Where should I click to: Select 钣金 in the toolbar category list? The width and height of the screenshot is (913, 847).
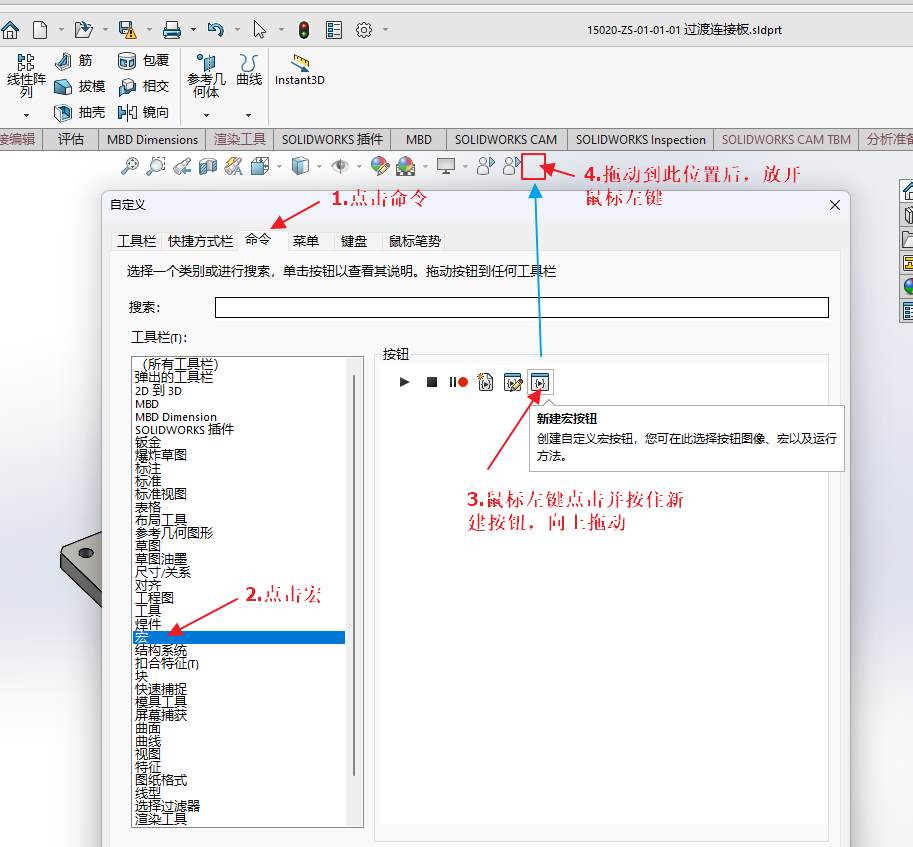pyautogui.click(x=148, y=442)
